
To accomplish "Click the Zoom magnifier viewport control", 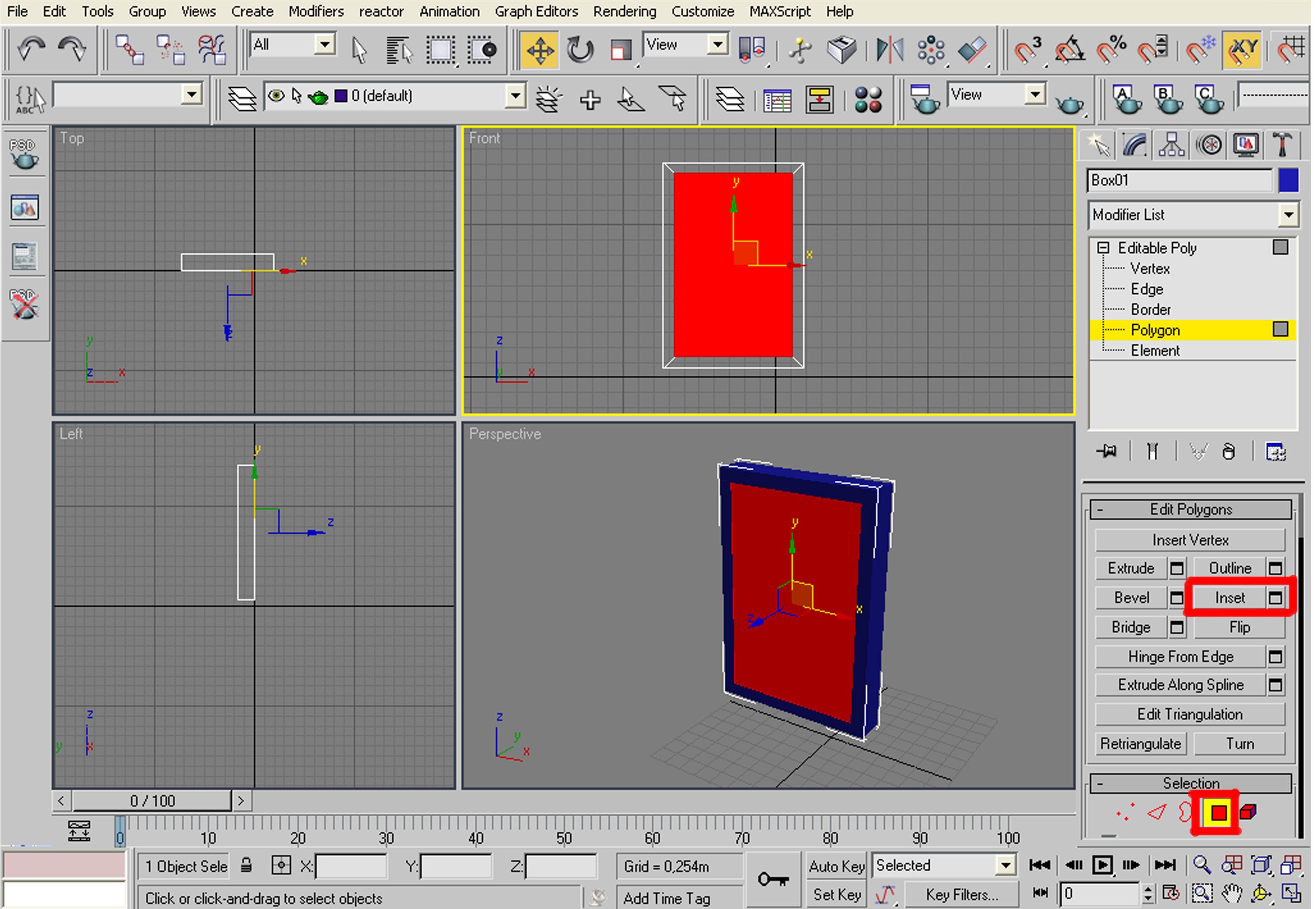I will click(x=1201, y=865).
